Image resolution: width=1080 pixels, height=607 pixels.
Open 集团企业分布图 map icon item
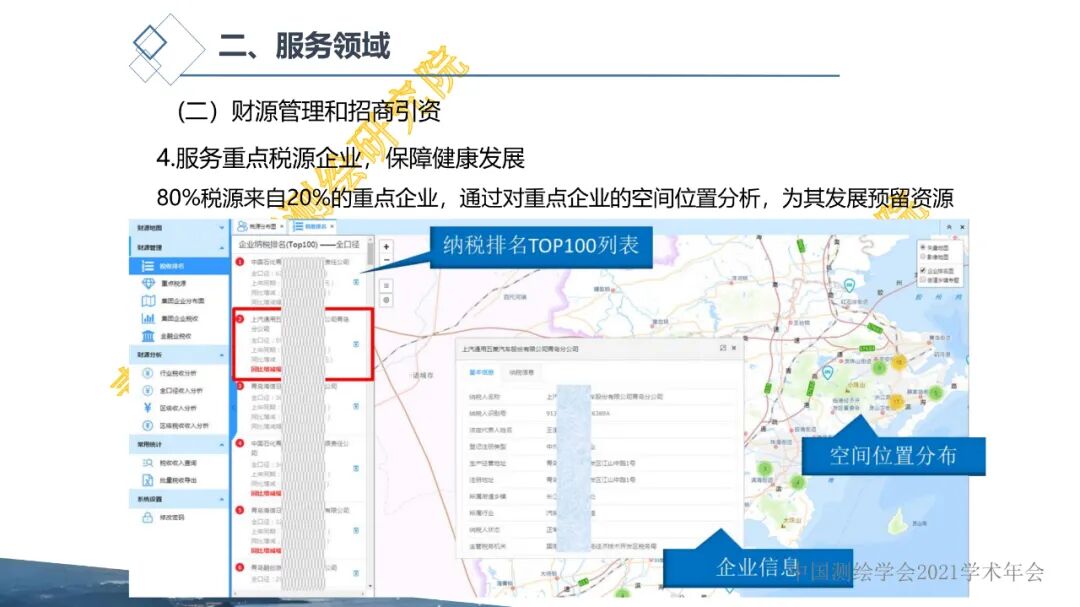click(178, 301)
